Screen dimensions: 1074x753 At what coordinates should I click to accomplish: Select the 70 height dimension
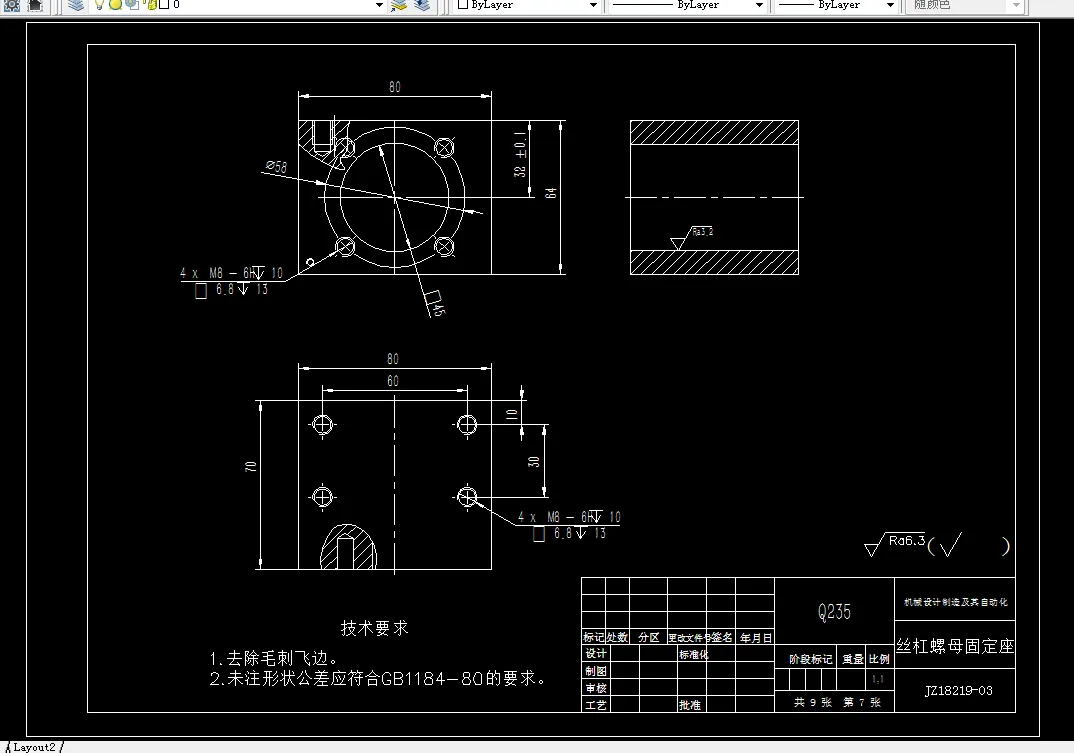click(x=251, y=466)
